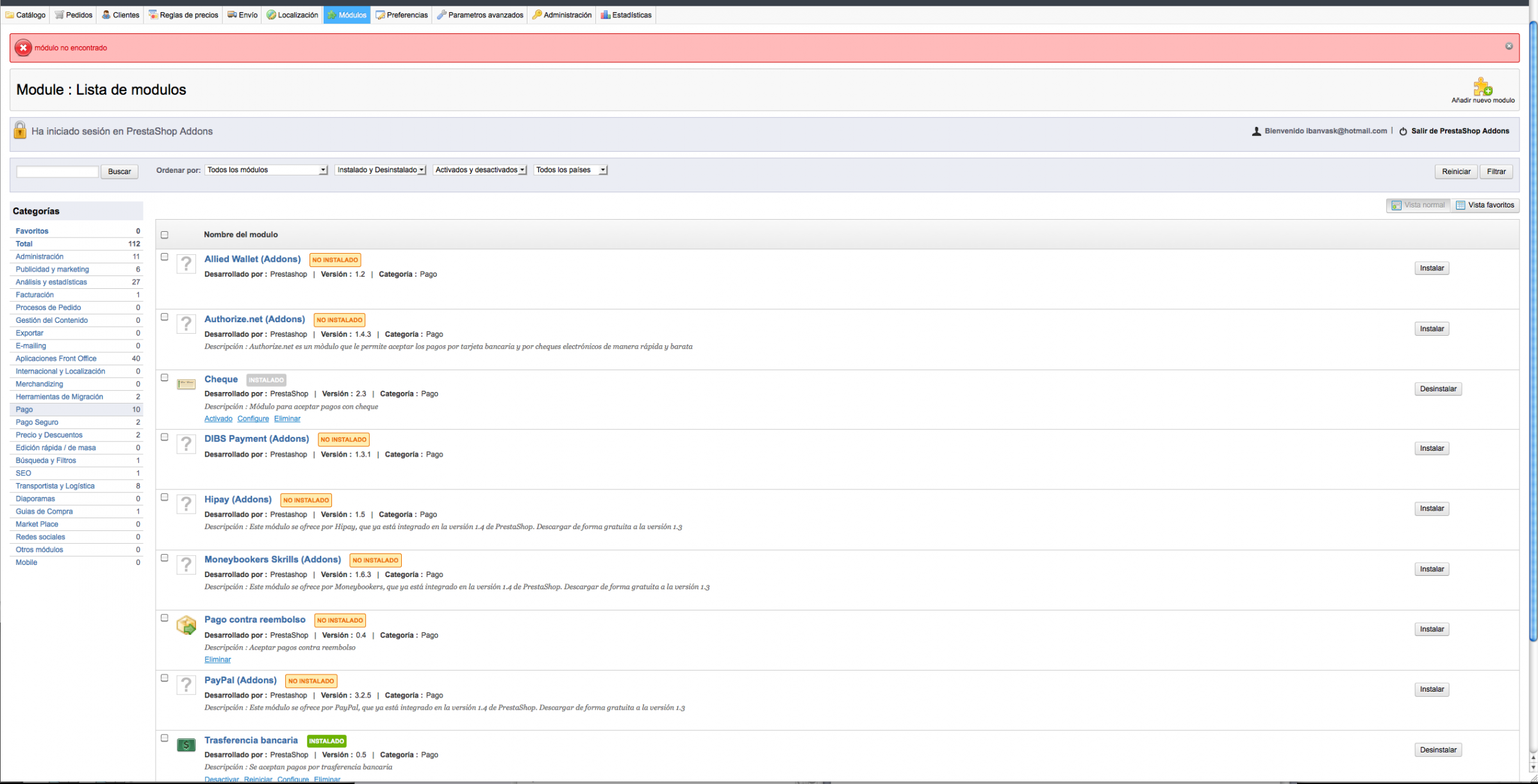
Task: Open the Instalado y Desinstalado dropdown
Action: click(381, 170)
